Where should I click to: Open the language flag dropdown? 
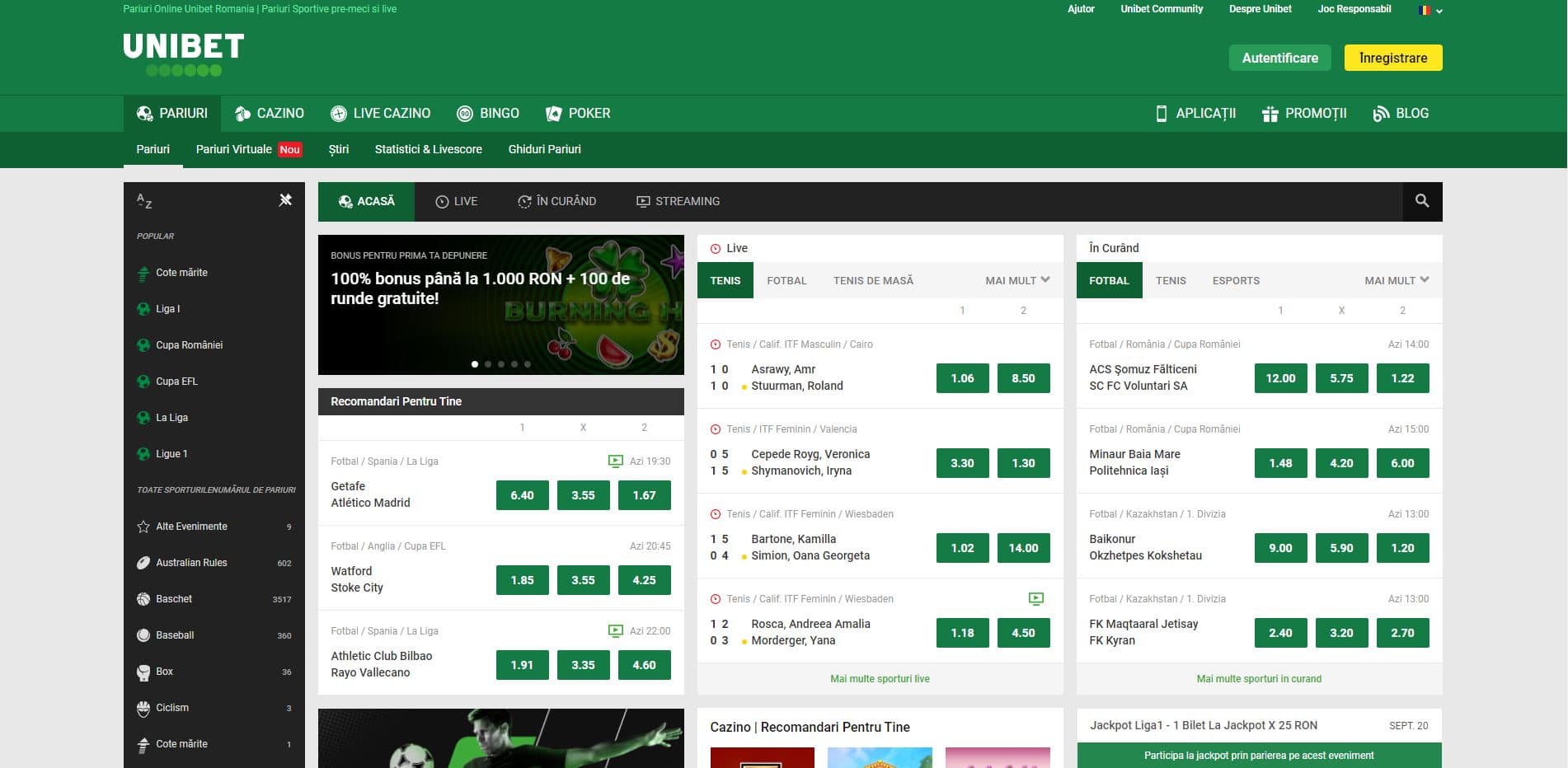click(x=1430, y=11)
